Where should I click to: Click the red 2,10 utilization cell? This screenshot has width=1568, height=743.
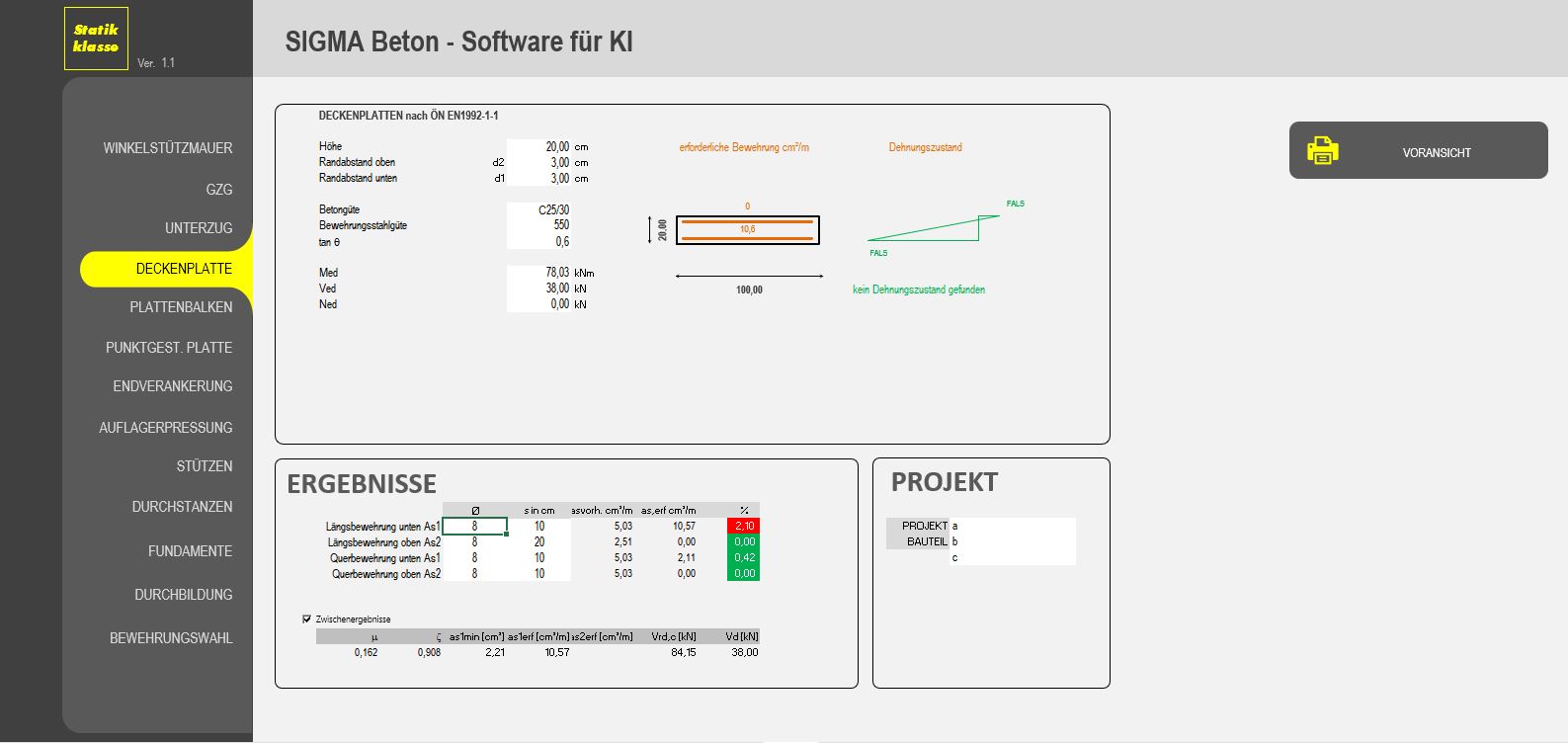(743, 527)
